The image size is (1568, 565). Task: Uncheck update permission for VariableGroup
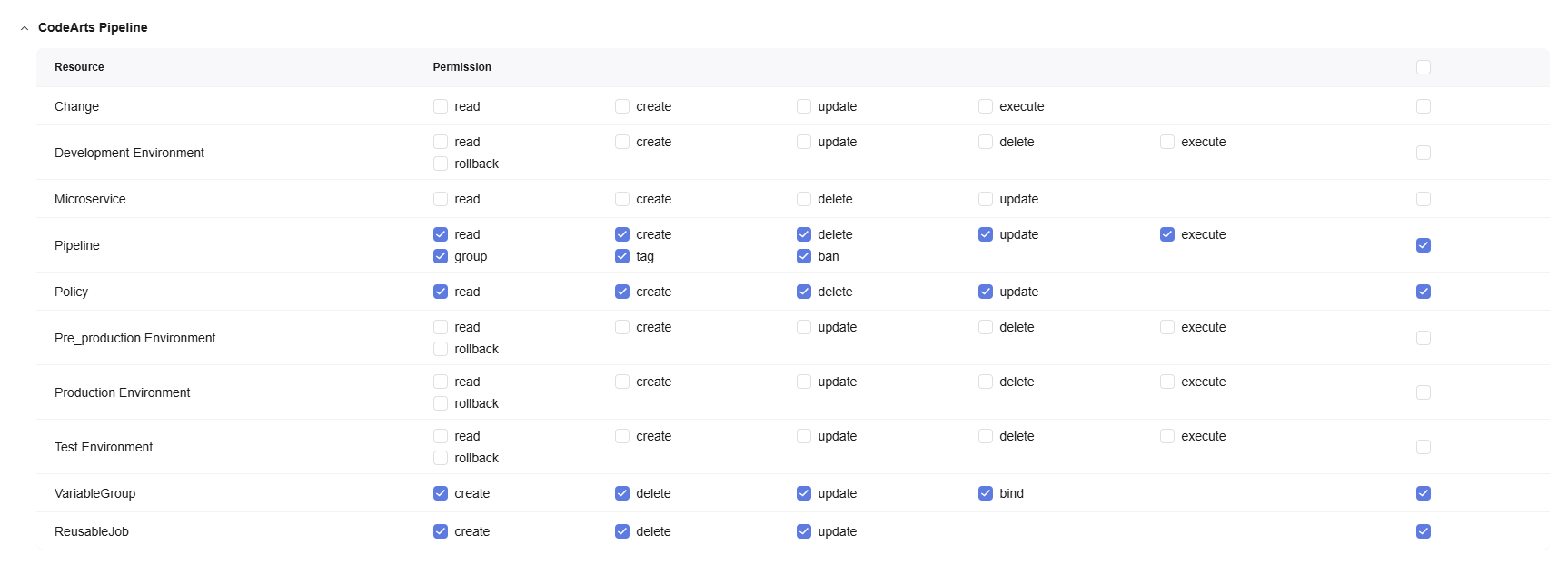(804, 493)
